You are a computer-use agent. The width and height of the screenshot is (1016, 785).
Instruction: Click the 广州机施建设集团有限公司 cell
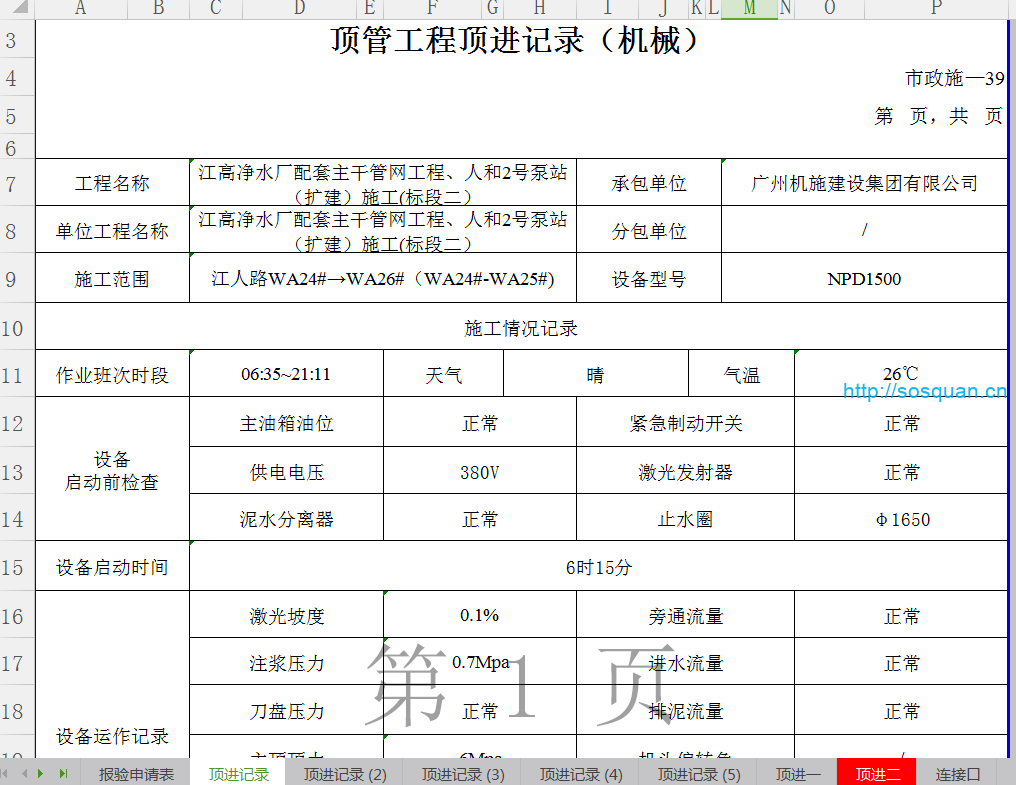point(864,183)
